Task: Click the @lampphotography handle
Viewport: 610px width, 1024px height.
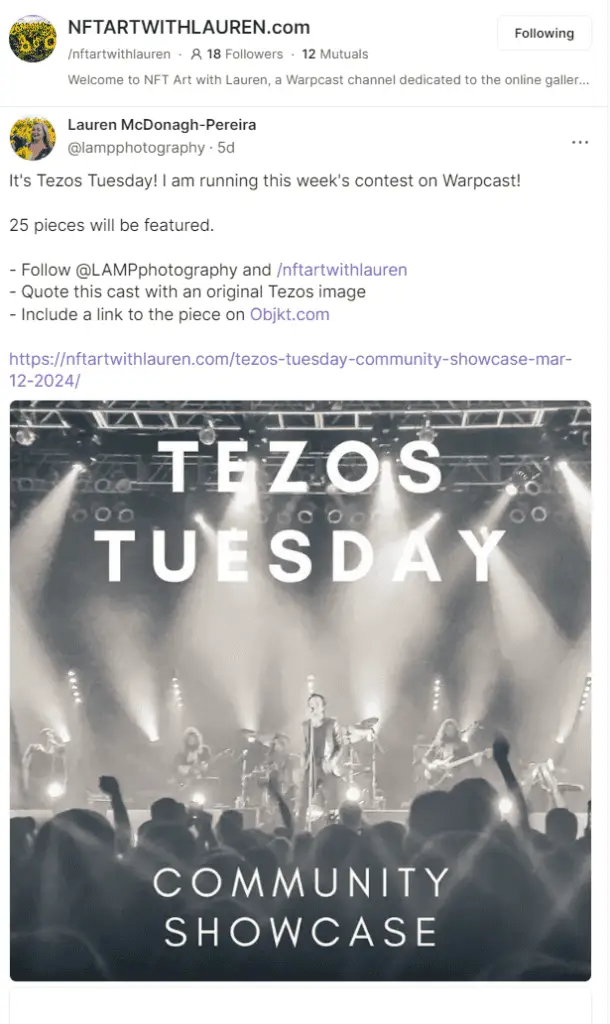Action: [136, 148]
